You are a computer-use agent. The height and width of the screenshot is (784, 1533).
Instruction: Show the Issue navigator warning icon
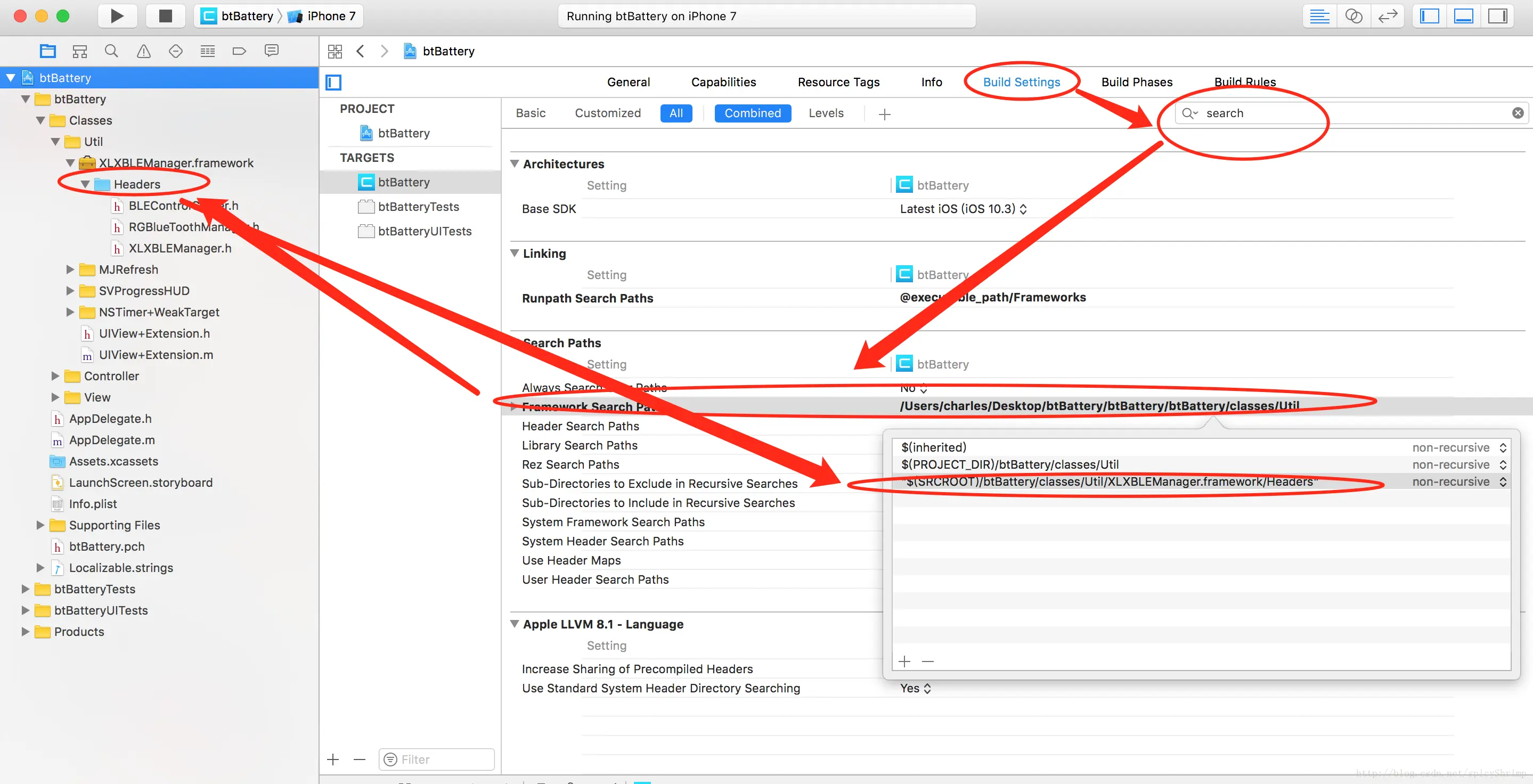(x=143, y=51)
